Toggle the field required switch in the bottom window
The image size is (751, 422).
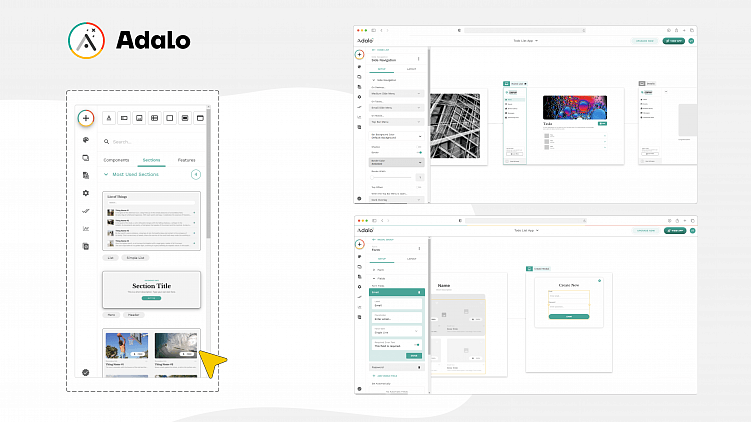pos(418,344)
